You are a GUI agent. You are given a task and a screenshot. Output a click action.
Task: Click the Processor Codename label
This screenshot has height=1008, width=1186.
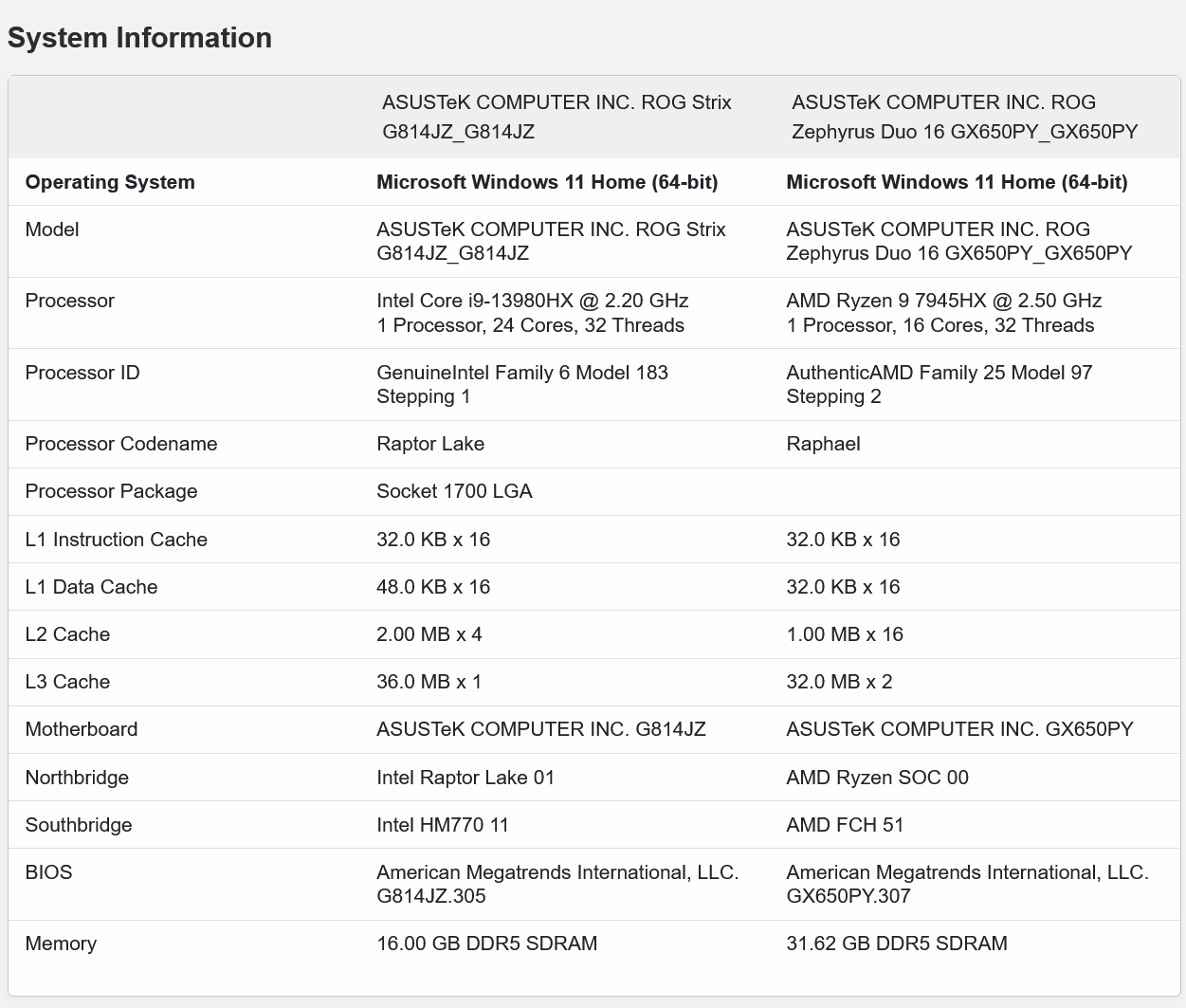[121, 444]
